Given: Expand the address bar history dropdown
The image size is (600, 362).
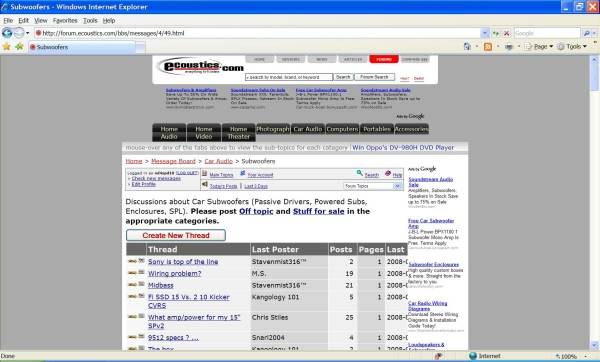Looking at the screenshot, I should tap(485, 33).
